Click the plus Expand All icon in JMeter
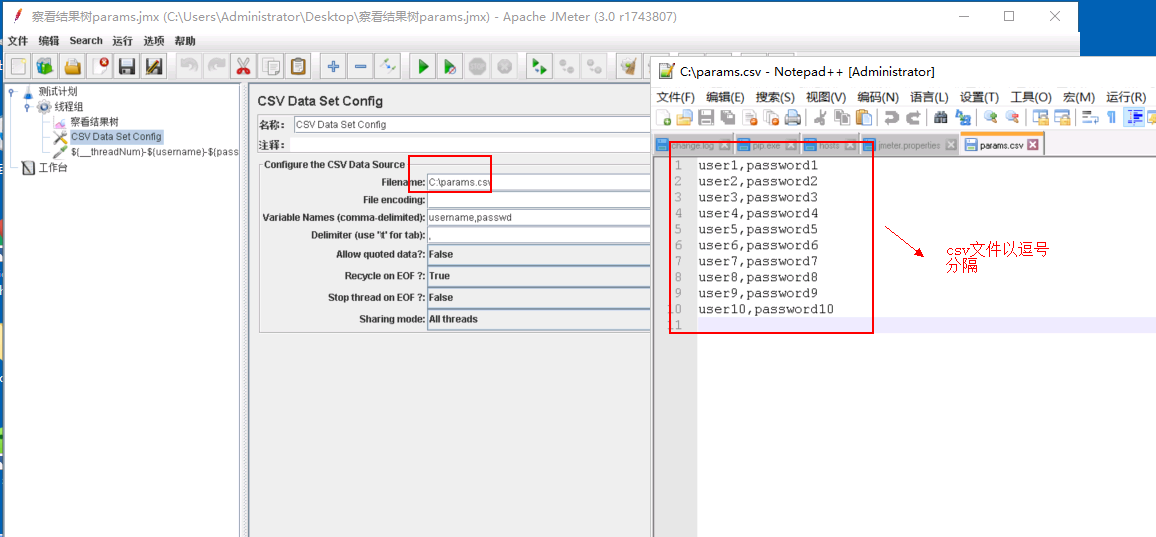Image resolution: width=1156 pixels, height=537 pixels. coord(333,67)
